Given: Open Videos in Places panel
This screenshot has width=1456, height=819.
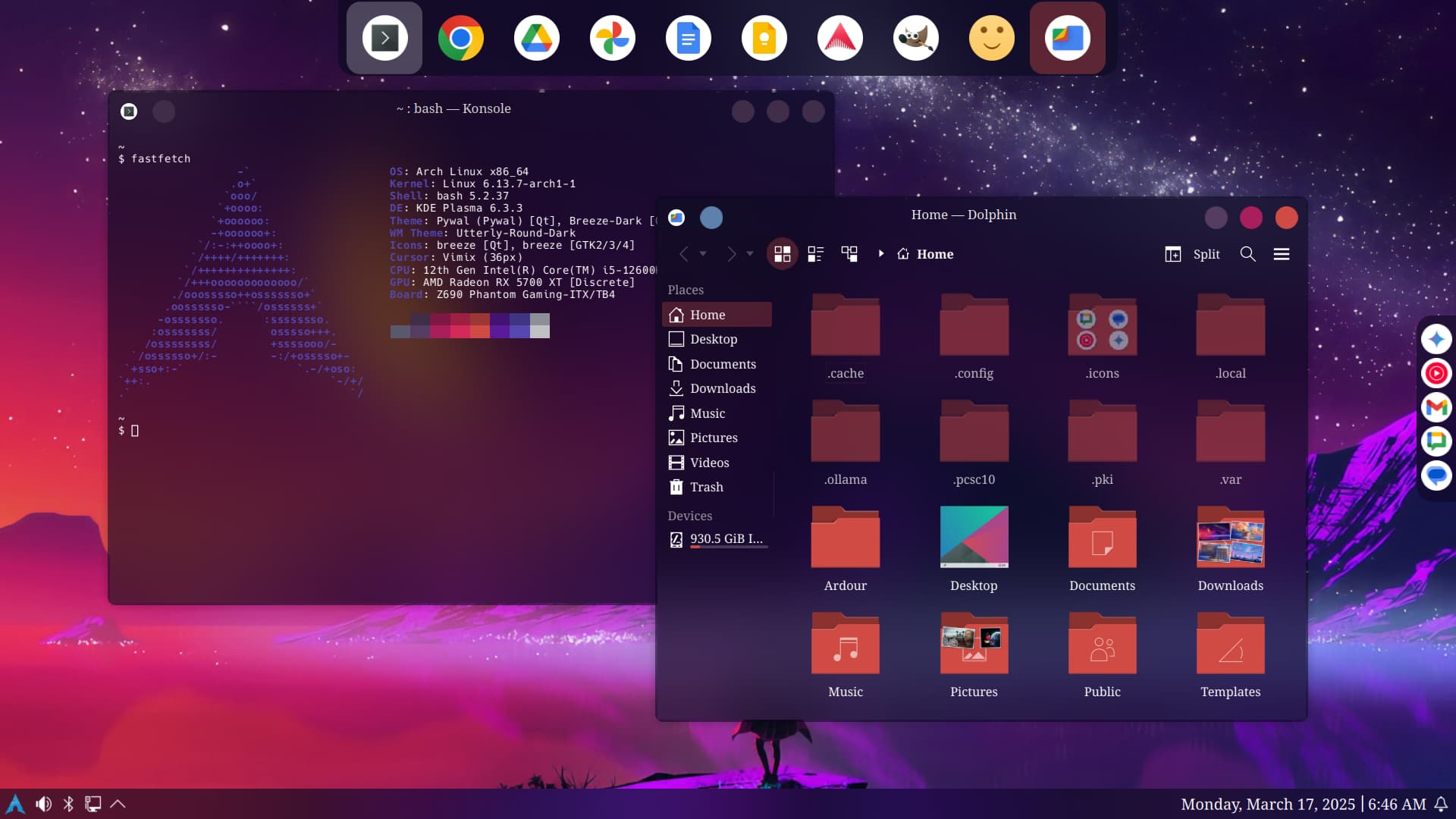Looking at the screenshot, I should click(x=717, y=463).
